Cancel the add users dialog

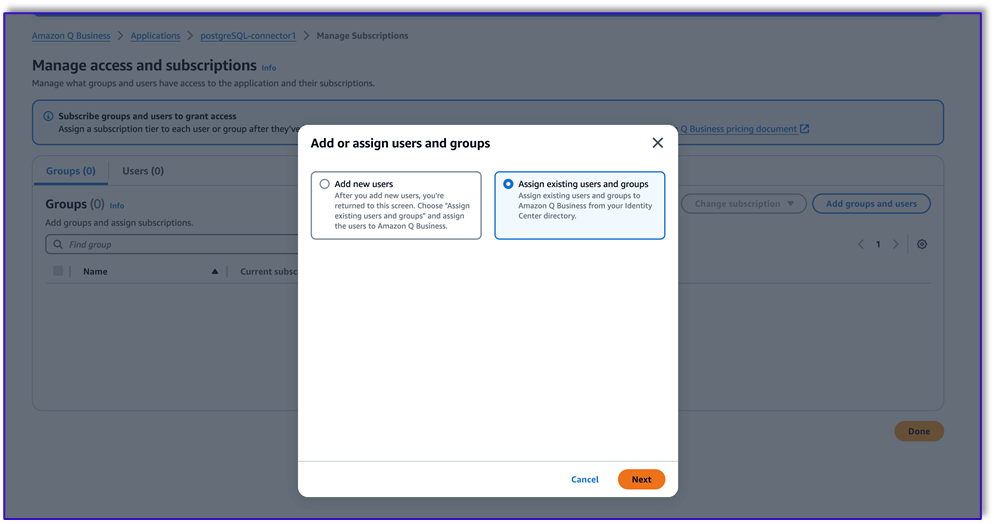tap(584, 480)
